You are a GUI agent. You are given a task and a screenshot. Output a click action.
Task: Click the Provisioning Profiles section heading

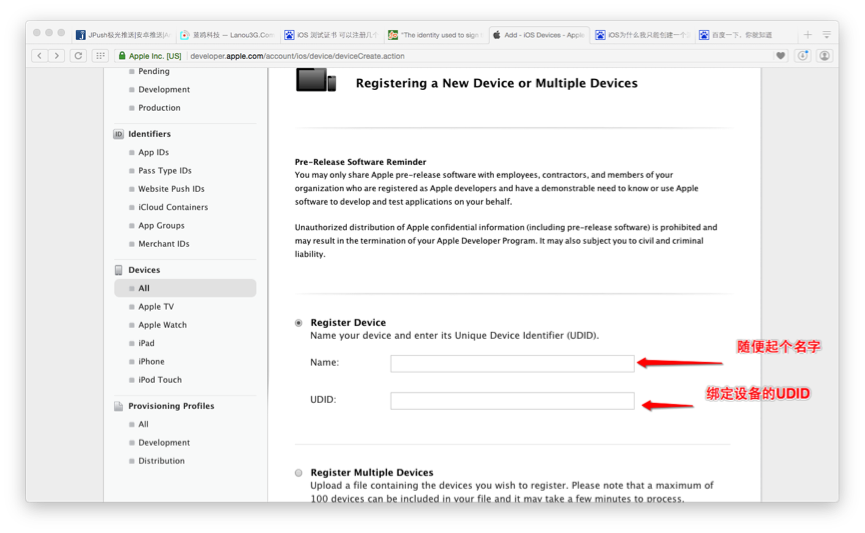pos(171,406)
